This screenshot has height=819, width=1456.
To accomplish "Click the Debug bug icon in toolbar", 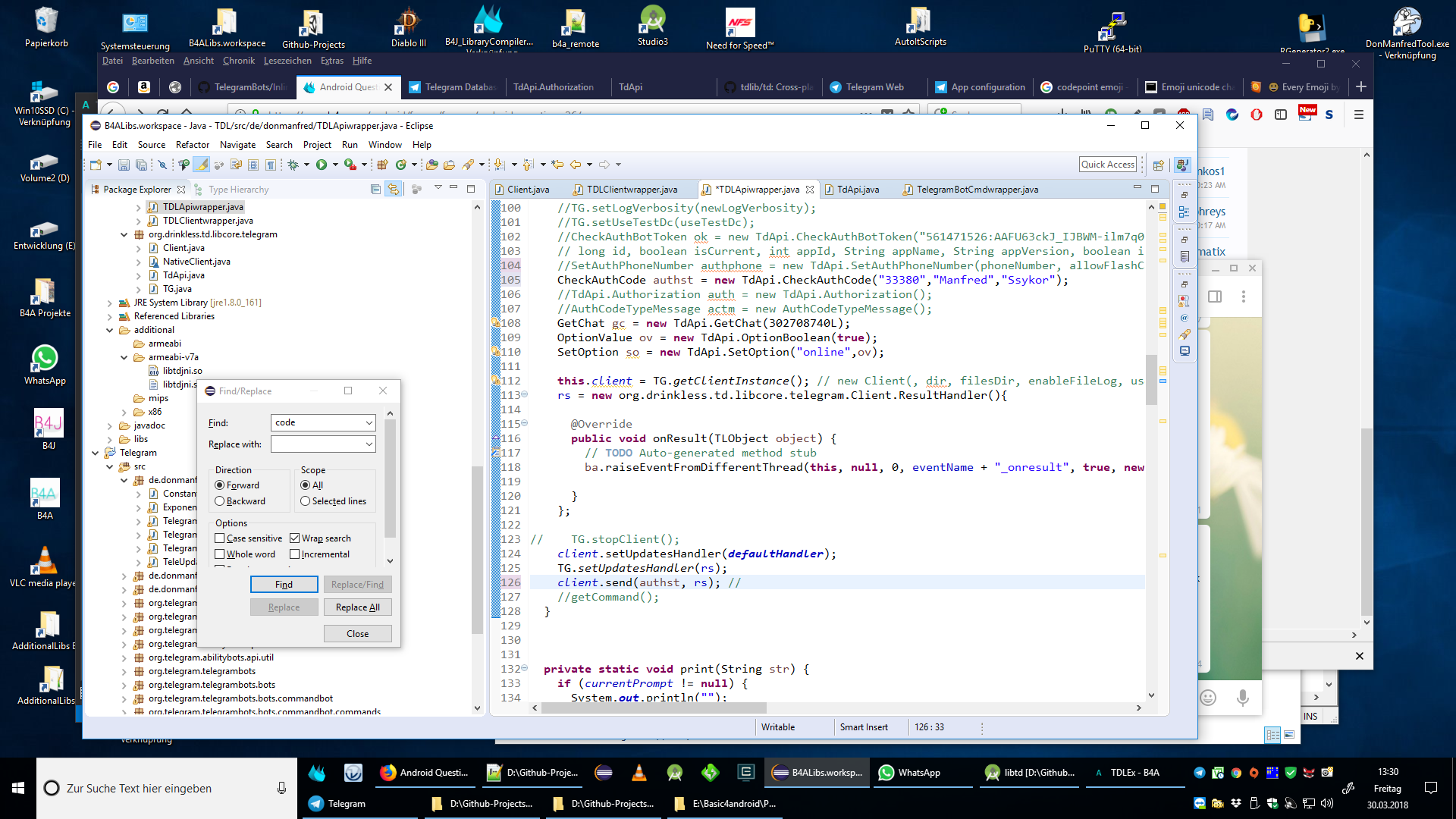I will [293, 165].
